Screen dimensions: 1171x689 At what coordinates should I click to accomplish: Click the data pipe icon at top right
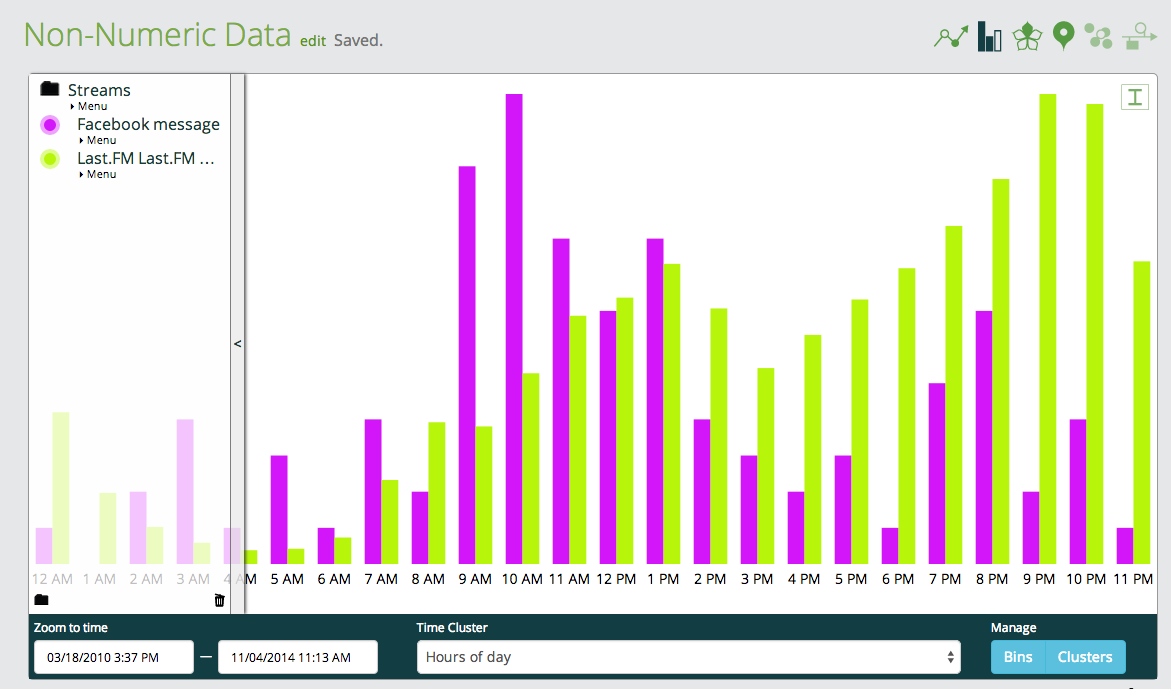1139,36
